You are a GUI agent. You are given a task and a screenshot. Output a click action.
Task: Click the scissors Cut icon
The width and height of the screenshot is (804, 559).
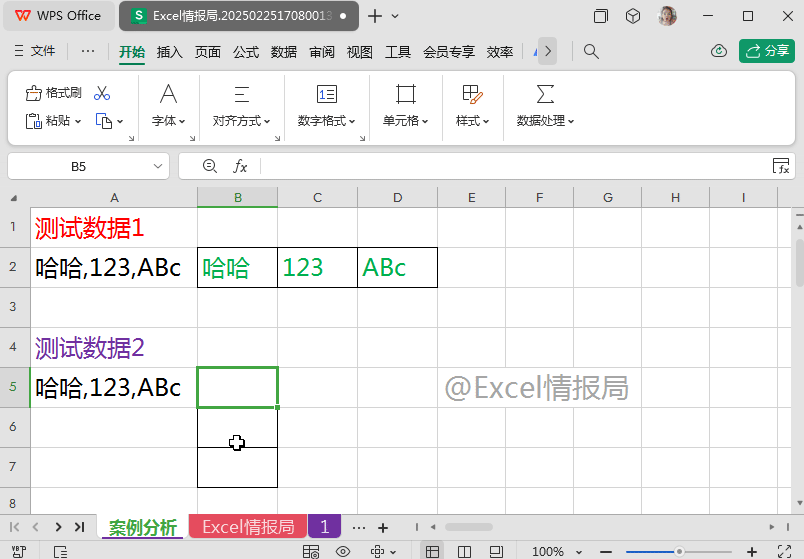coord(102,93)
